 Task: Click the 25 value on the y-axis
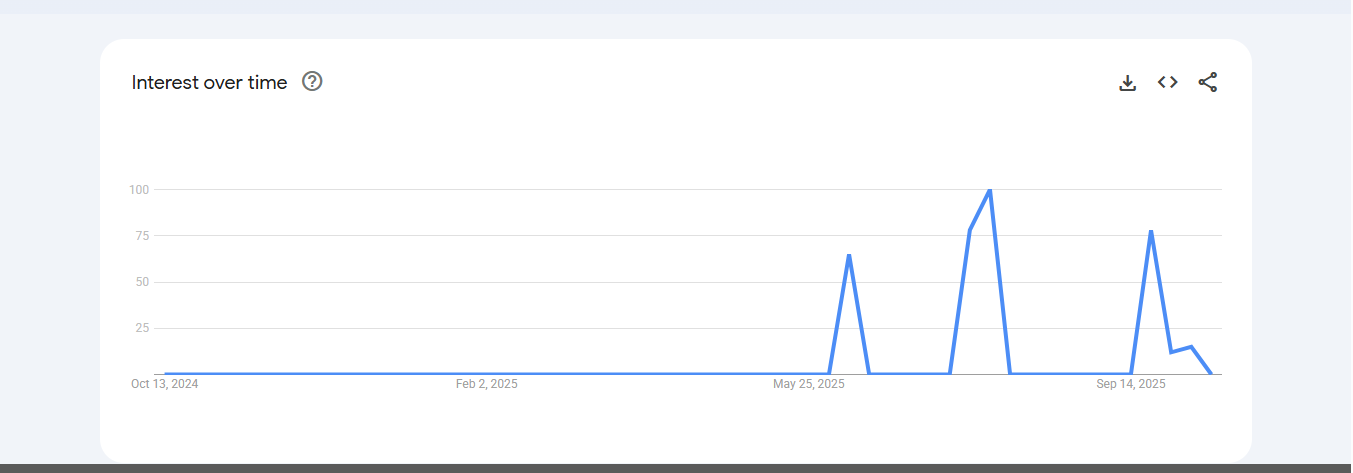click(141, 328)
